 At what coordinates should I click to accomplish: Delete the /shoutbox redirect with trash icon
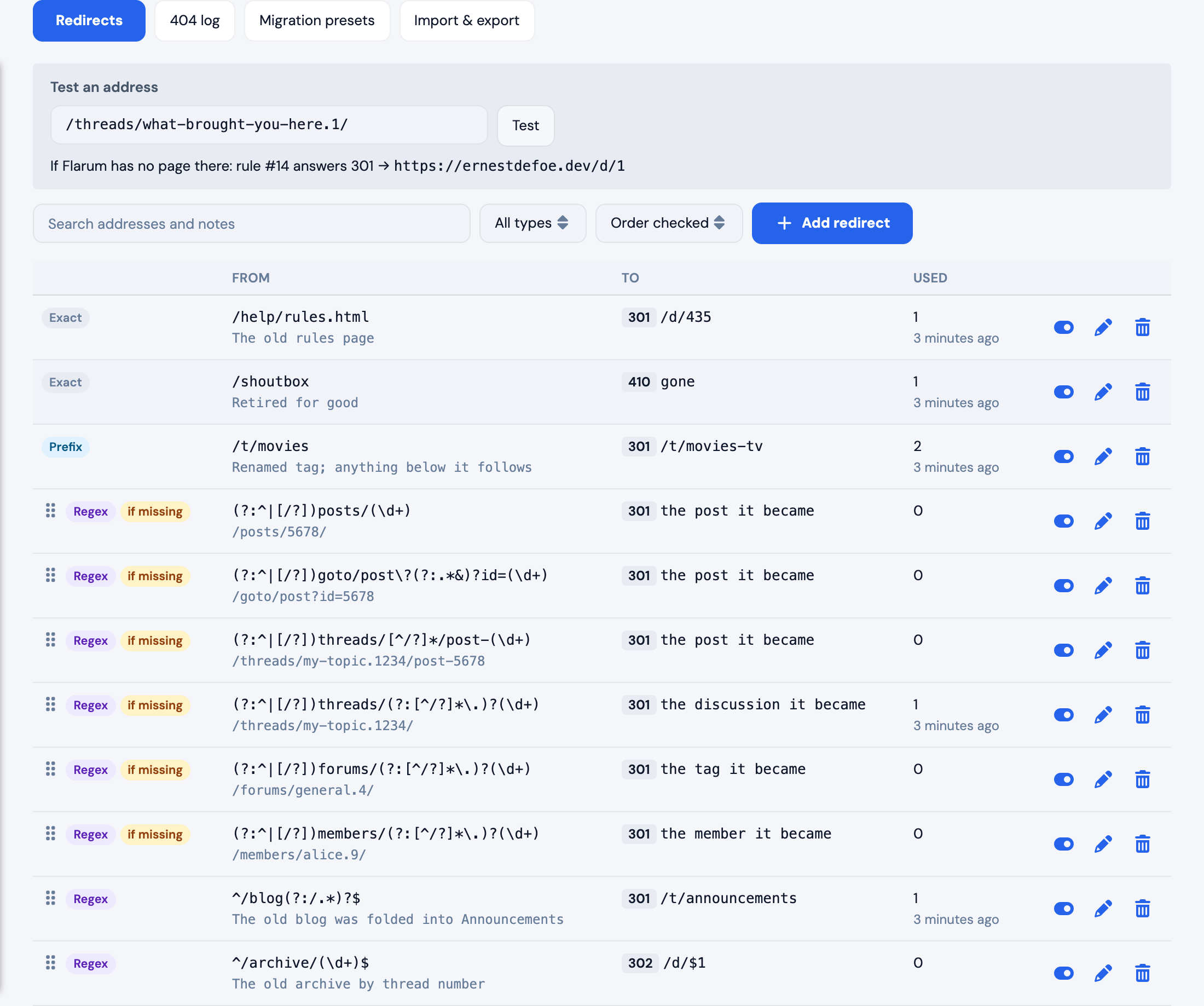tap(1142, 392)
